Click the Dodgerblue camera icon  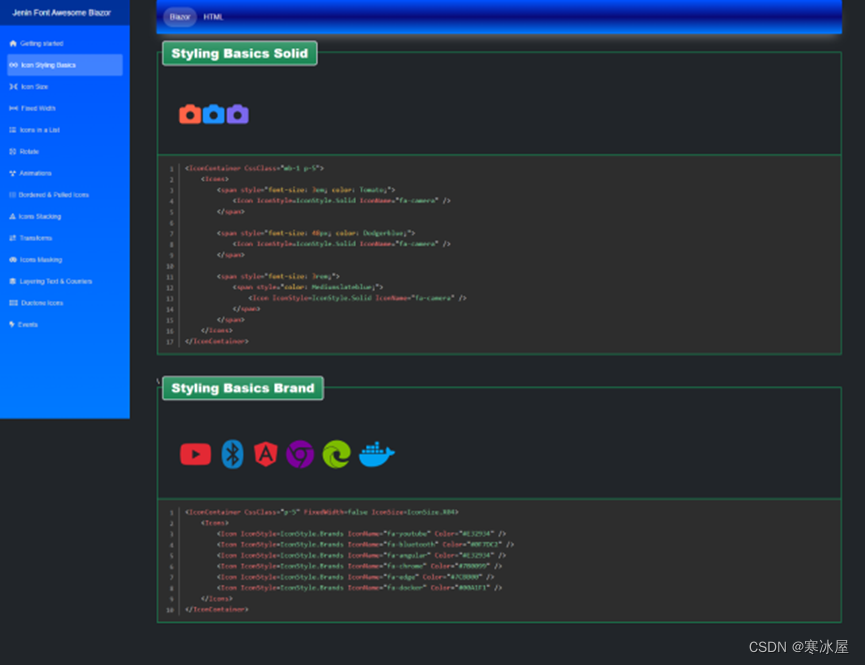pos(213,114)
